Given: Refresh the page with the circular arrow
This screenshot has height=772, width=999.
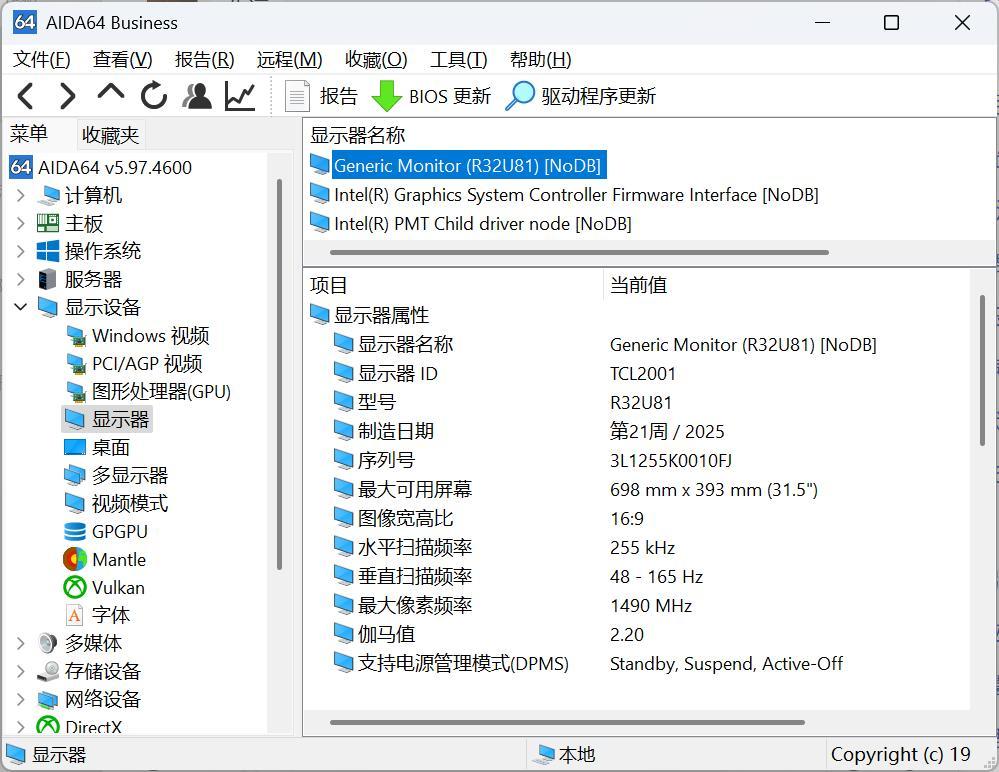Looking at the screenshot, I should [154, 96].
